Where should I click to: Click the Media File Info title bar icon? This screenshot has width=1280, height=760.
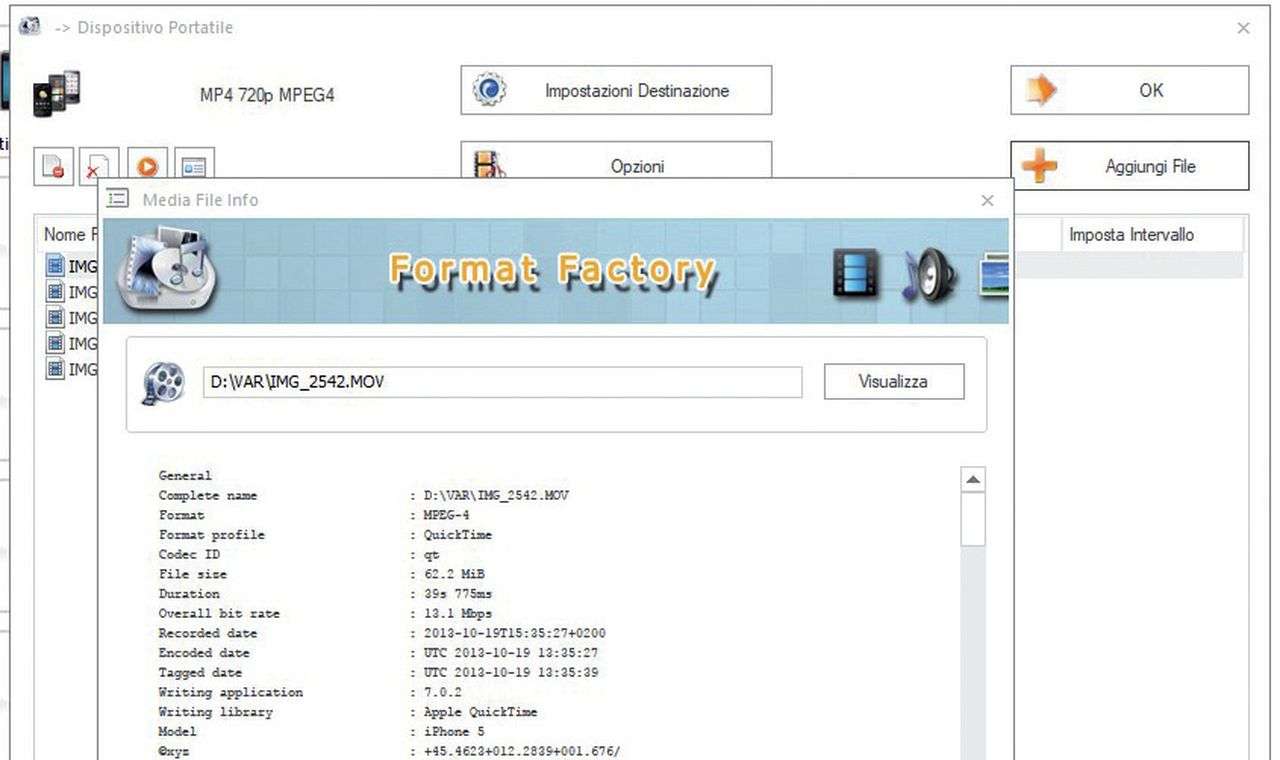(x=118, y=199)
